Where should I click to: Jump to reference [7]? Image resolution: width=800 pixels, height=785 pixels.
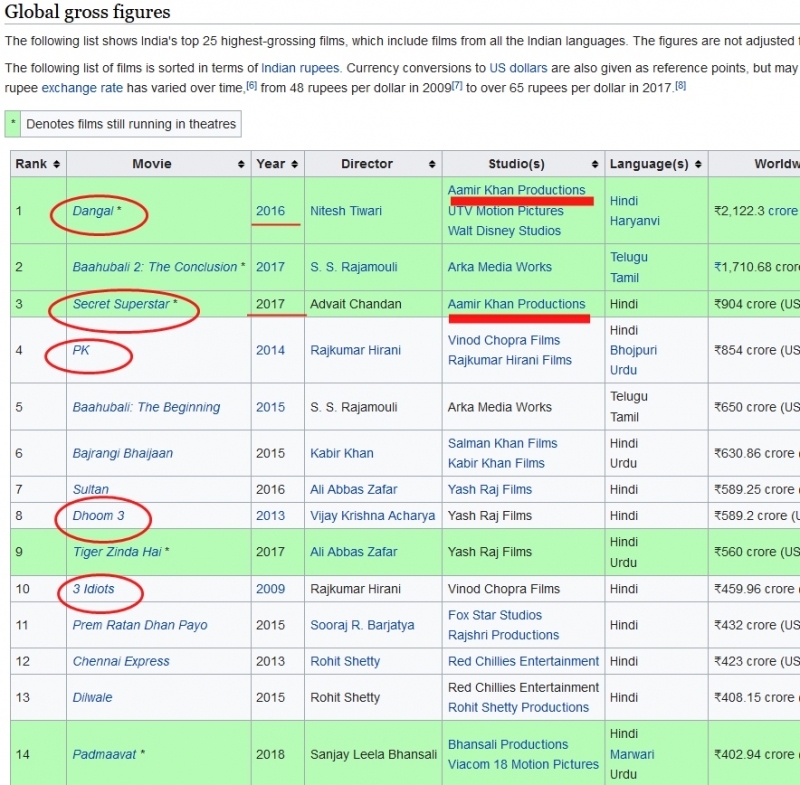(457, 86)
